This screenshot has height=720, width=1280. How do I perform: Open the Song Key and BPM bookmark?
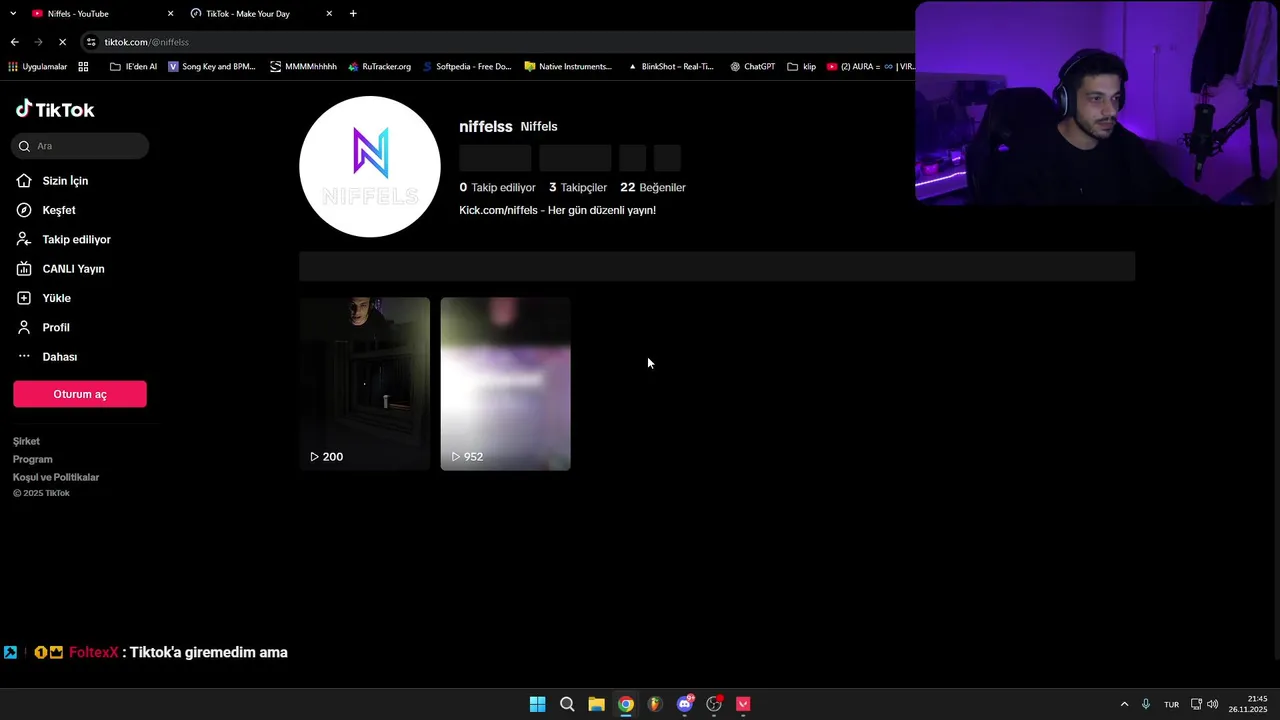pyautogui.click(x=212, y=67)
